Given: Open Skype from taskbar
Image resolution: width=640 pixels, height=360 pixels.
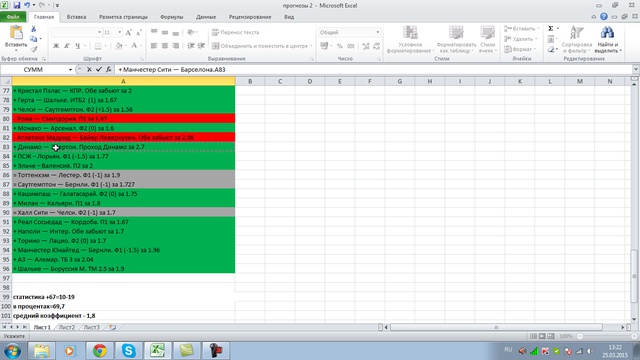Looking at the screenshot, I should 129,351.
